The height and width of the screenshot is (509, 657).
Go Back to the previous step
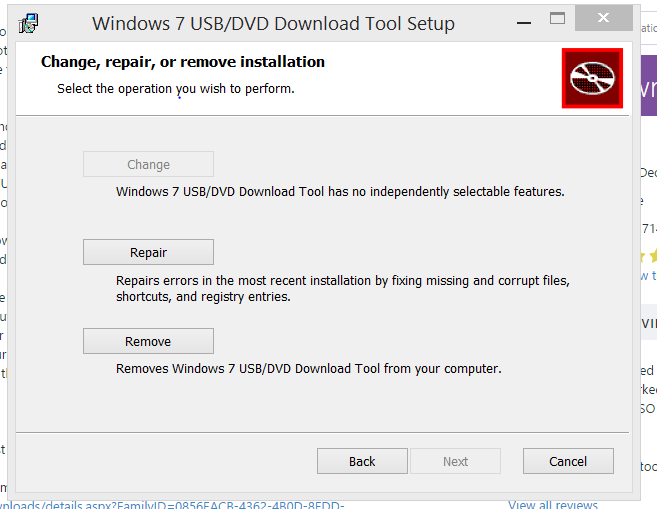(x=362, y=461)
